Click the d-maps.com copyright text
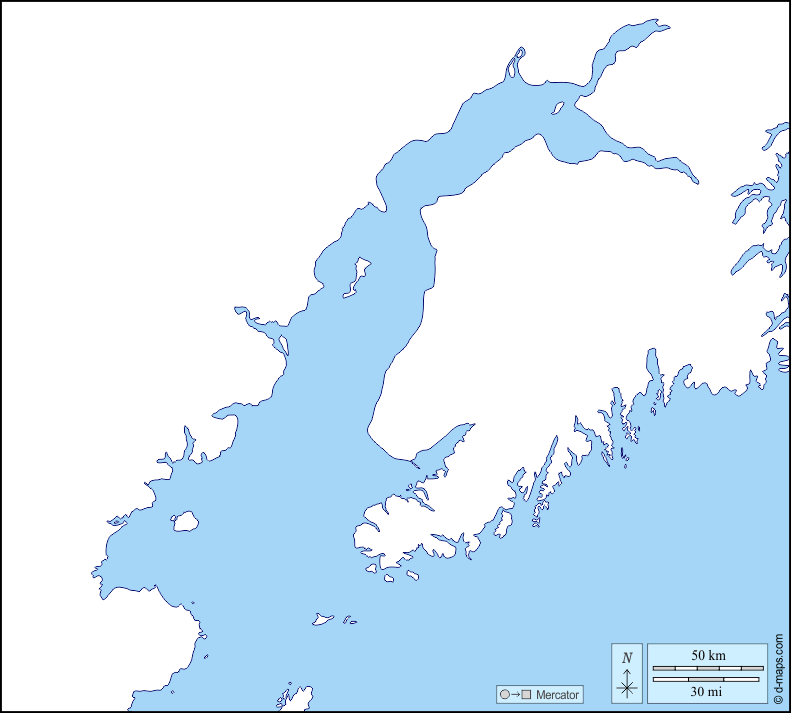The width and height of the screenshot is (791, 713). tap(779, 669)
